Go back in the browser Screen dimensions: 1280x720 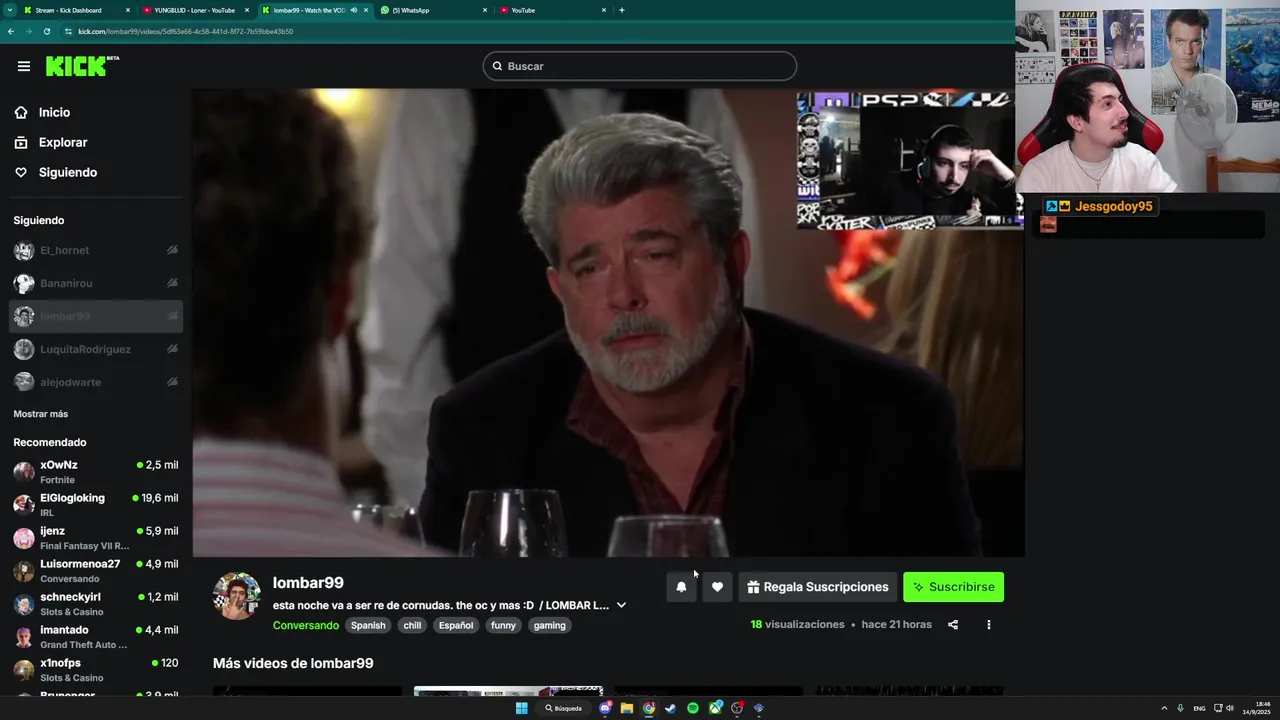[11, 31]
